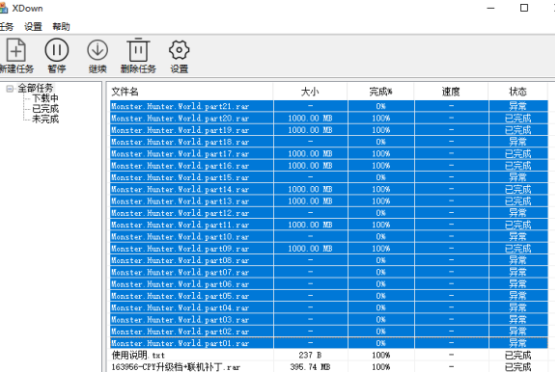This screenshot has height=386, width=555.
Task: Select the 全部任务 tree item
Action: click(35, 88)
